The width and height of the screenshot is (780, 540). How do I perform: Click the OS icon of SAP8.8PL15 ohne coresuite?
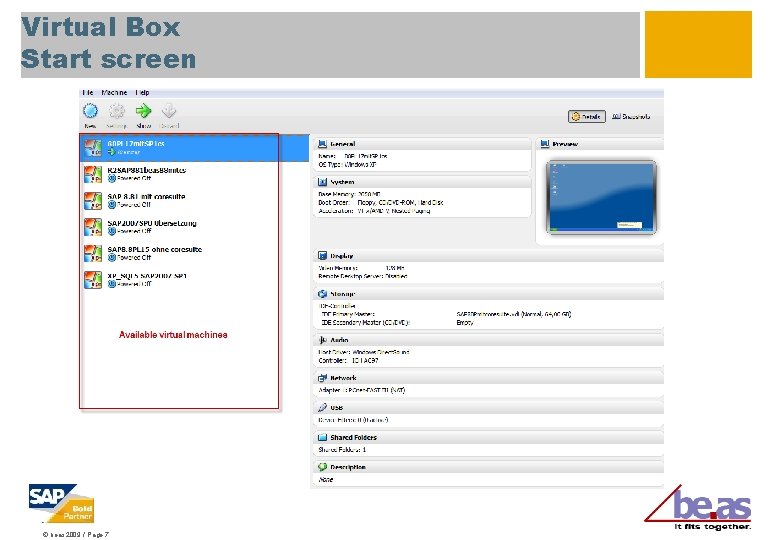[93, 254]
